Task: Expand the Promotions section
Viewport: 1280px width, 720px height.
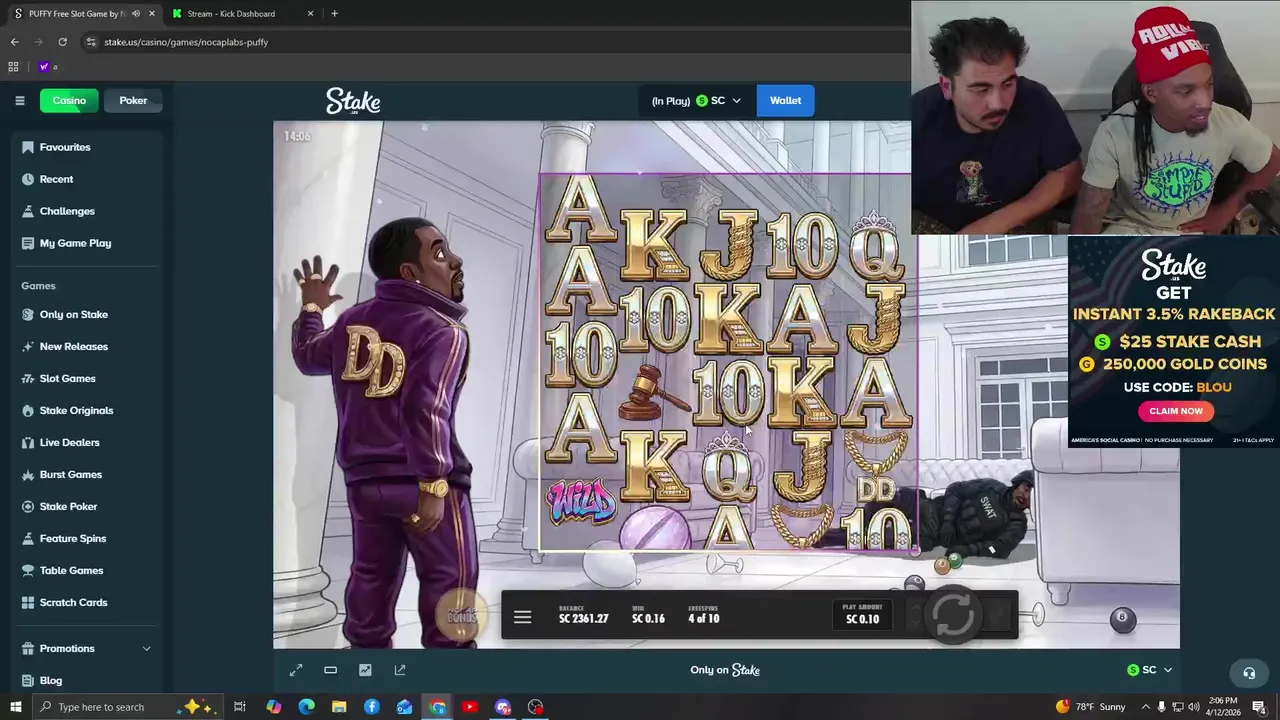Action: pos(85,648)
